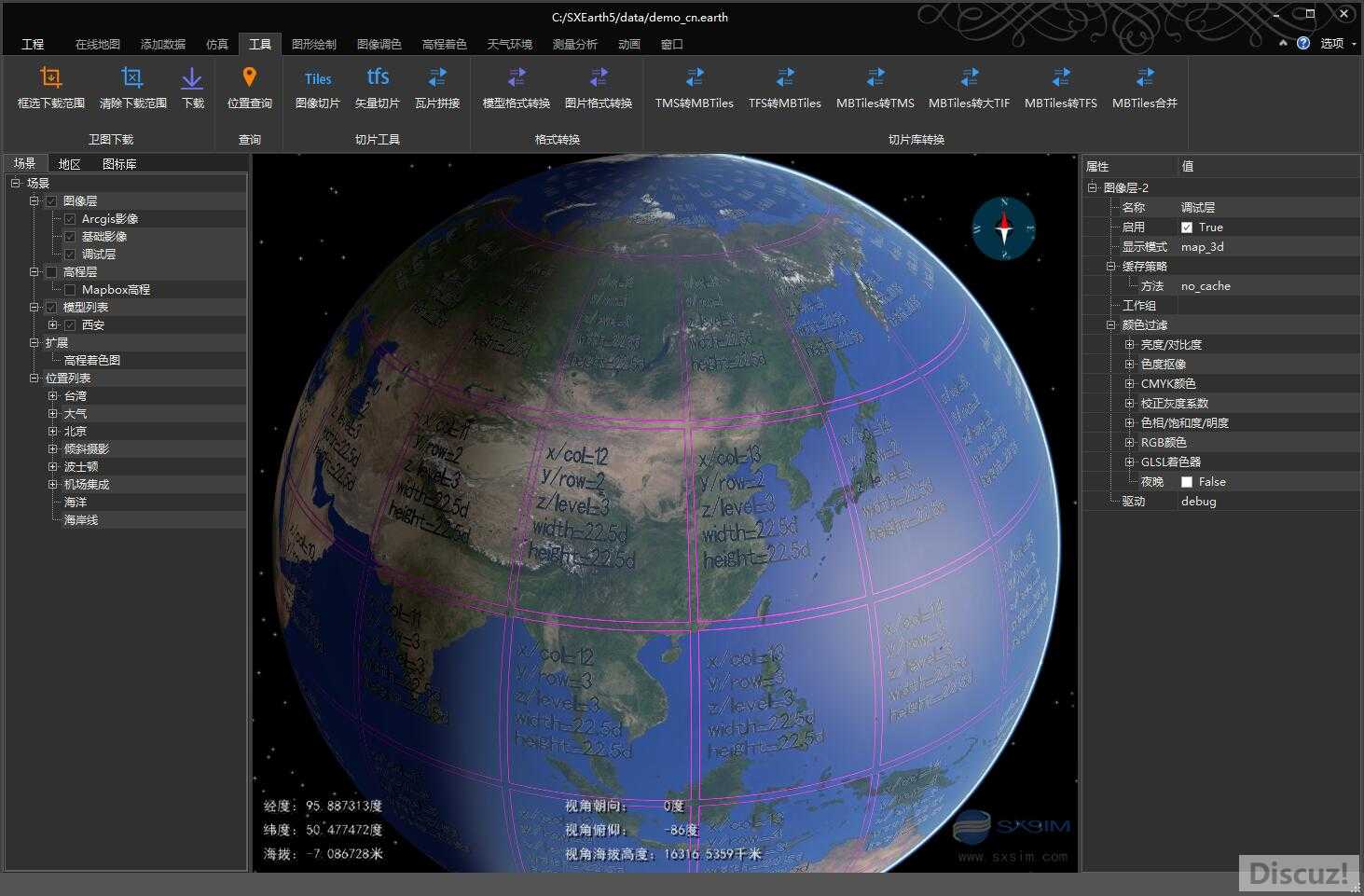Image resolution: width=1364 pixels, height=896 pixels.
Task: Switch to 动画 ribbon tab
Action: point(629,44)
